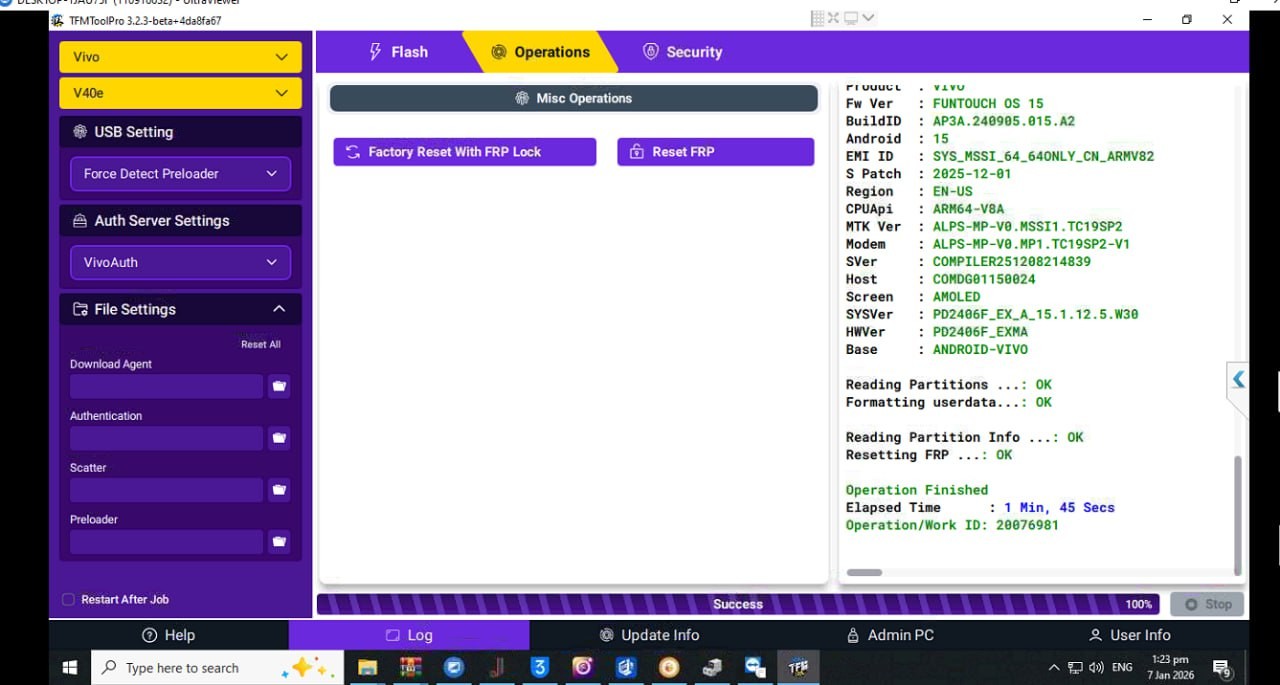Image resolution: width=1280 pixels, height=685 pixels.
Task: Click the blue side panel arrow
Action: point(1238,380)
